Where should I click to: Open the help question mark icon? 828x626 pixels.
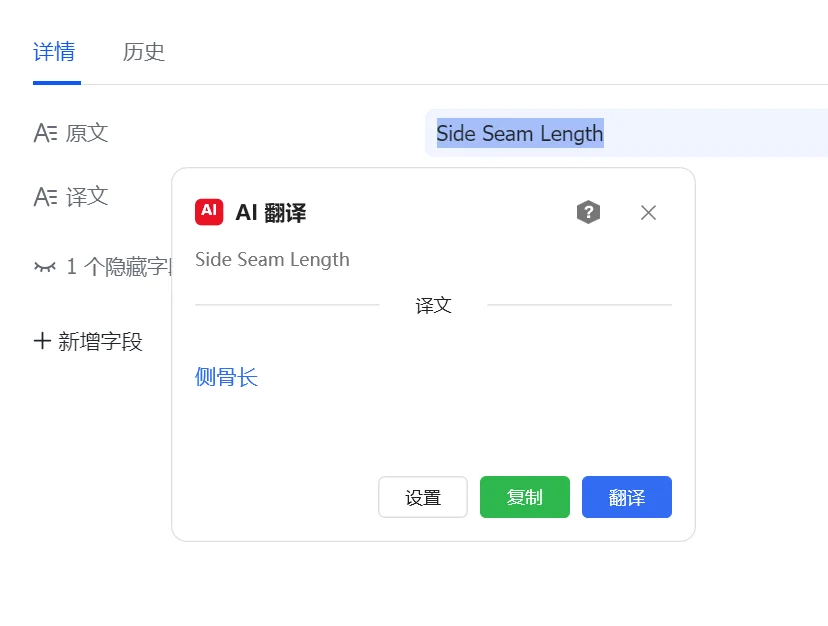click(588, 212)
